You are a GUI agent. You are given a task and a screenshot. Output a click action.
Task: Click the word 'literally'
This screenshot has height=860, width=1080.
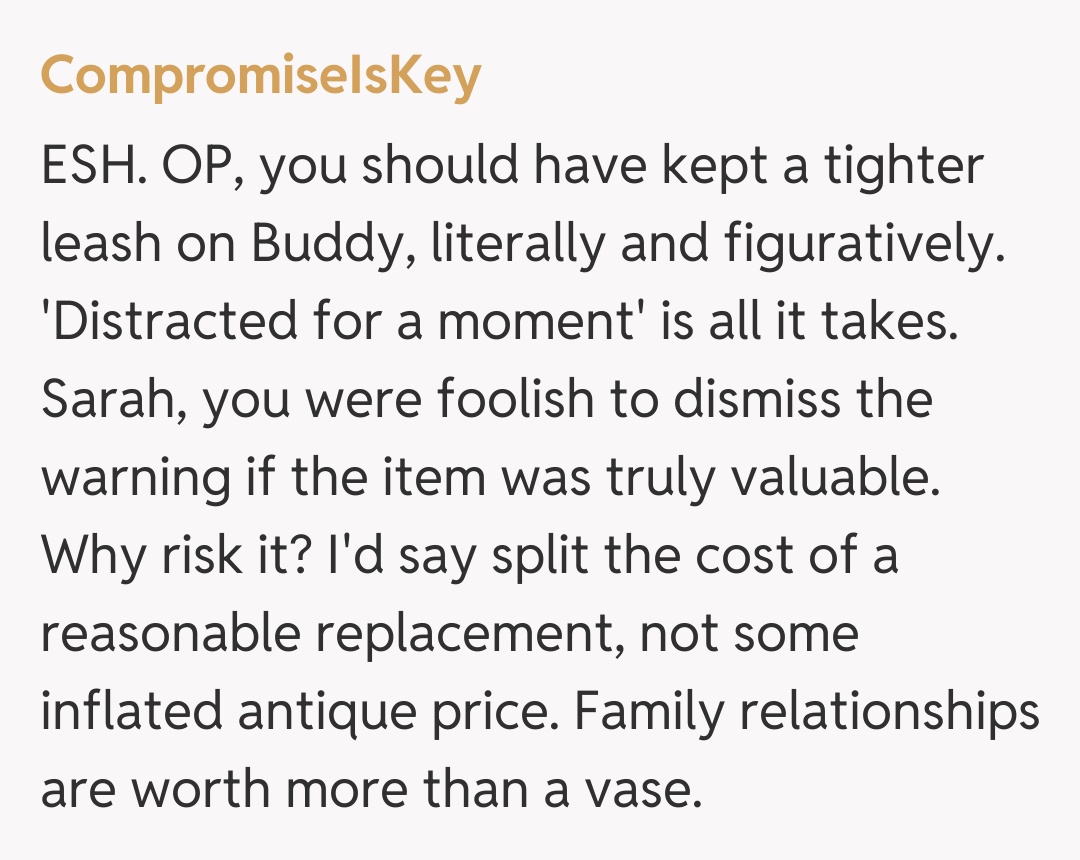click(x=515, y=244)
